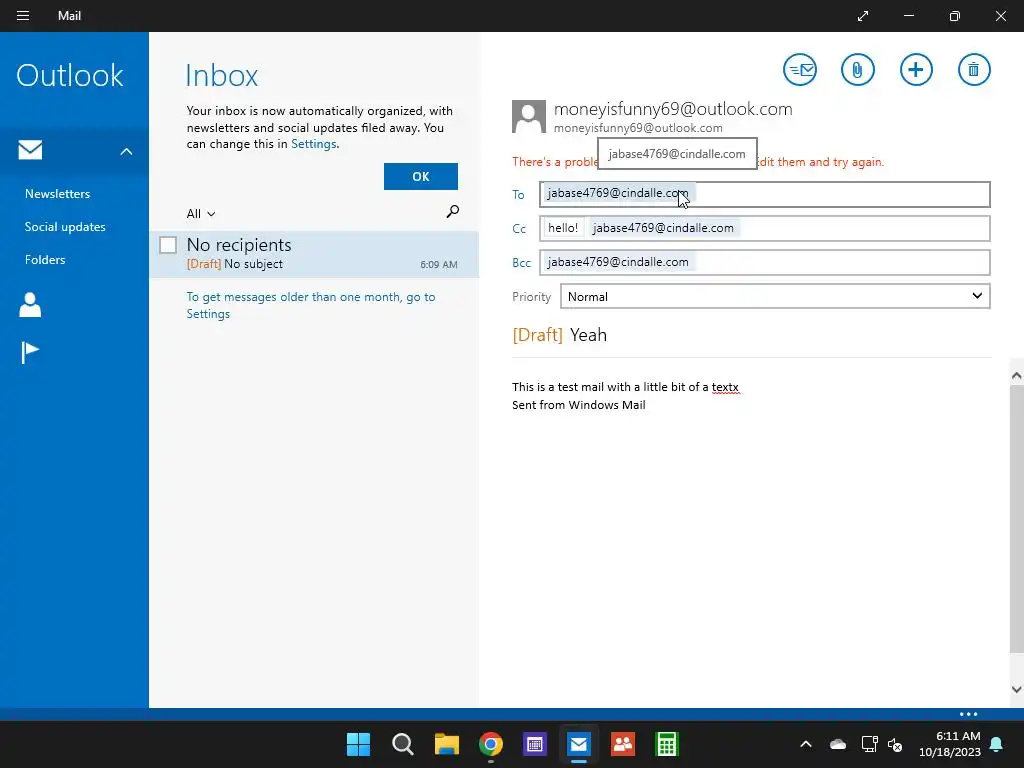The width and height of the screenshot is (1024, 768).
Task: Click the Inbox heading
Action: click(x=221, y=75)
